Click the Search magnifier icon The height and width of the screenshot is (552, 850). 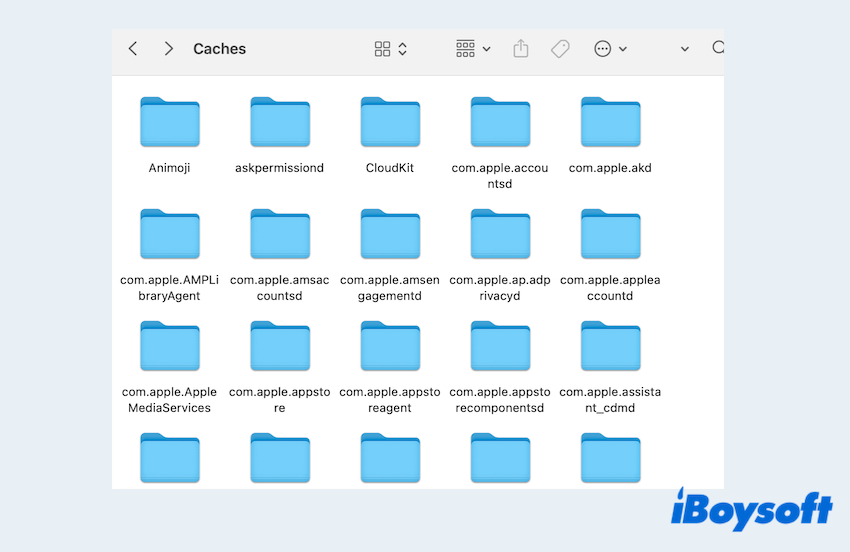[717, 48]
